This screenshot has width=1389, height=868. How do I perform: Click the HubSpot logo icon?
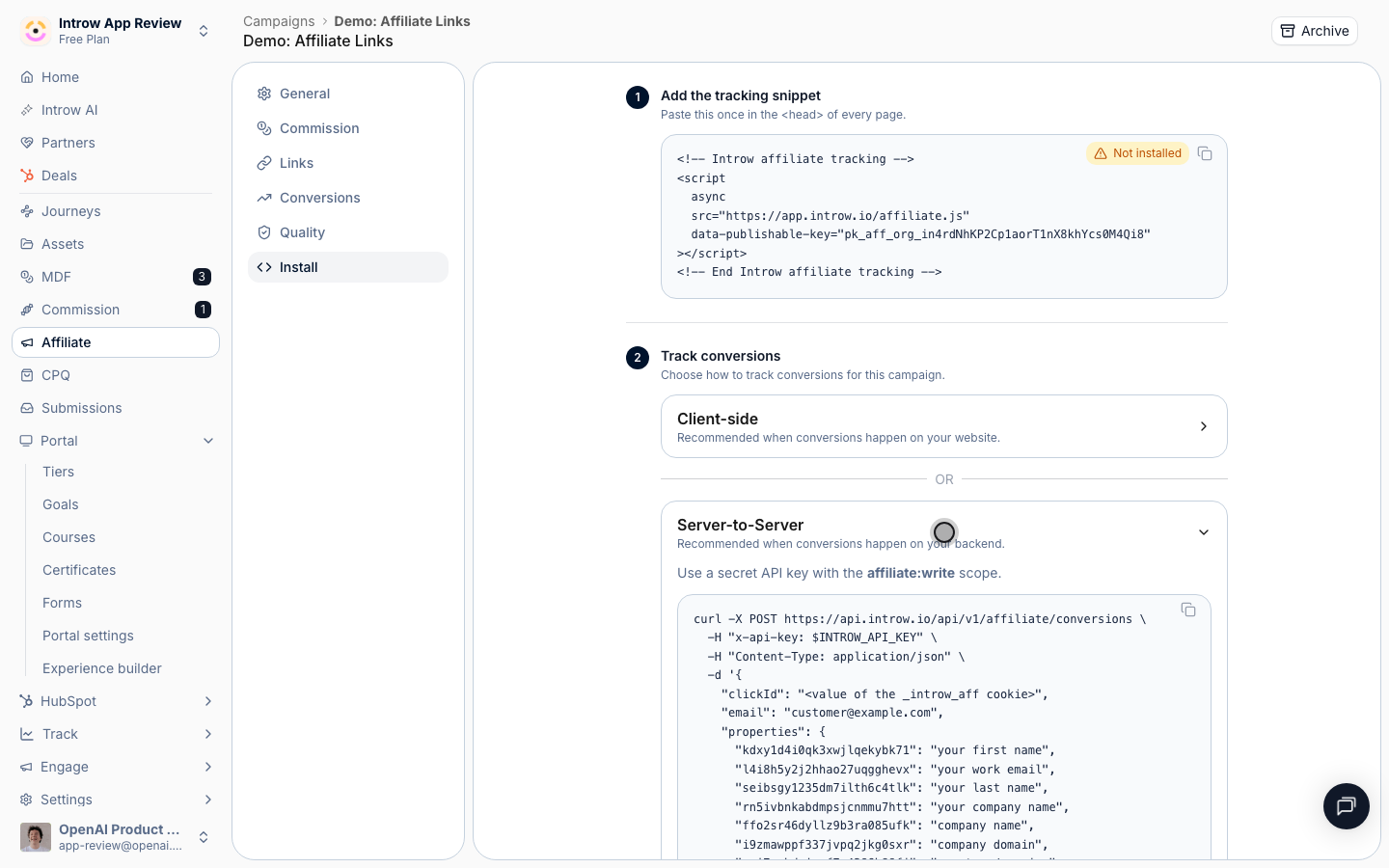point(26,701)
